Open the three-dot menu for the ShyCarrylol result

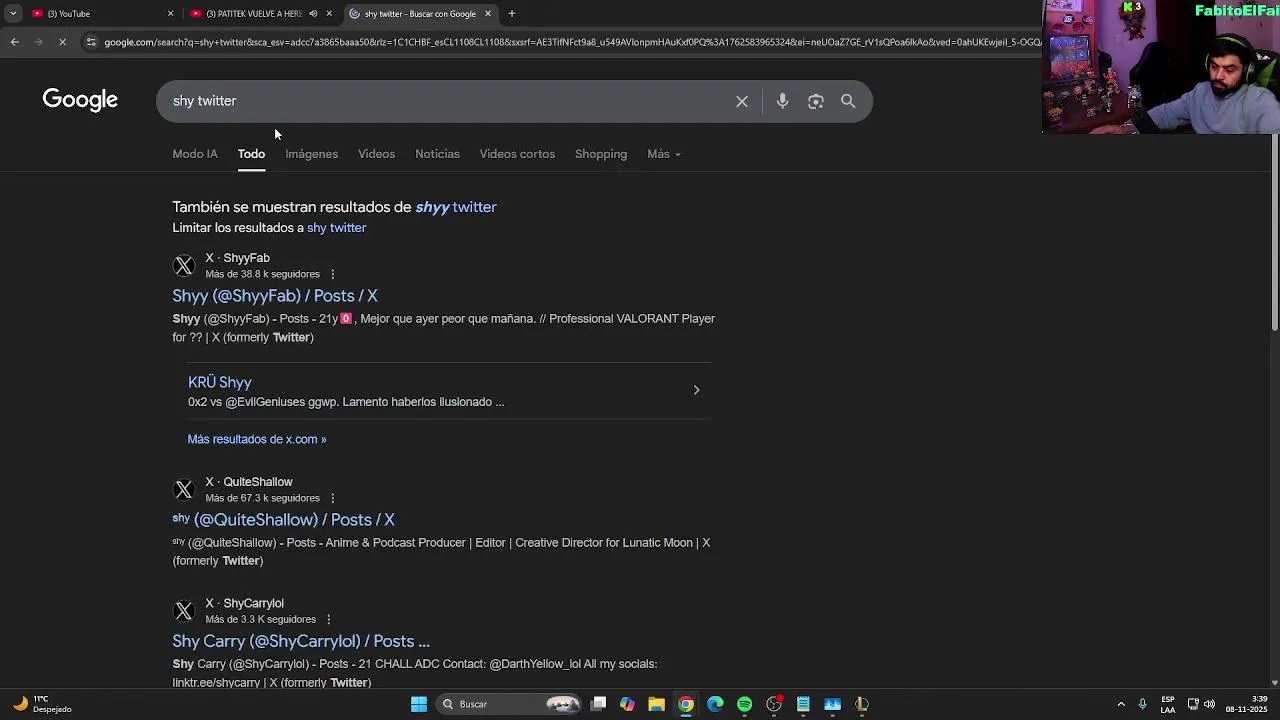[x=329, y=619]
